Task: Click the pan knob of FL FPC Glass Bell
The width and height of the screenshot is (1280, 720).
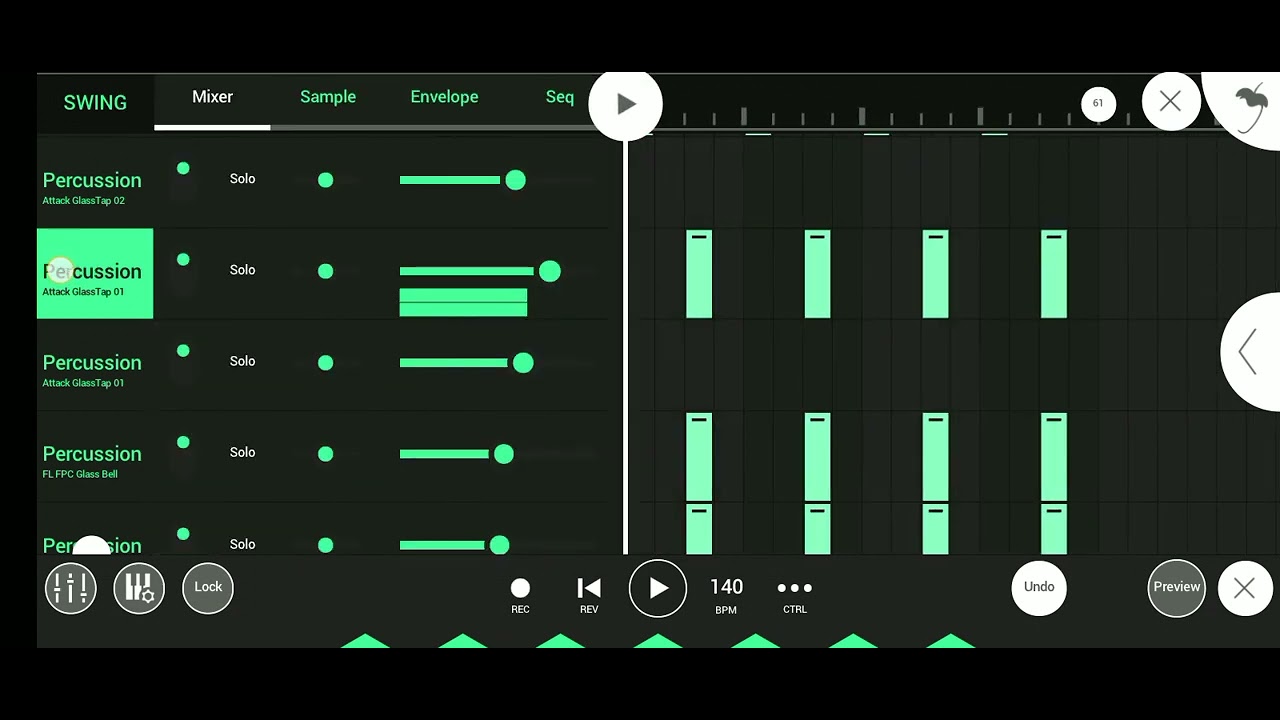Action: click(325, 454)
